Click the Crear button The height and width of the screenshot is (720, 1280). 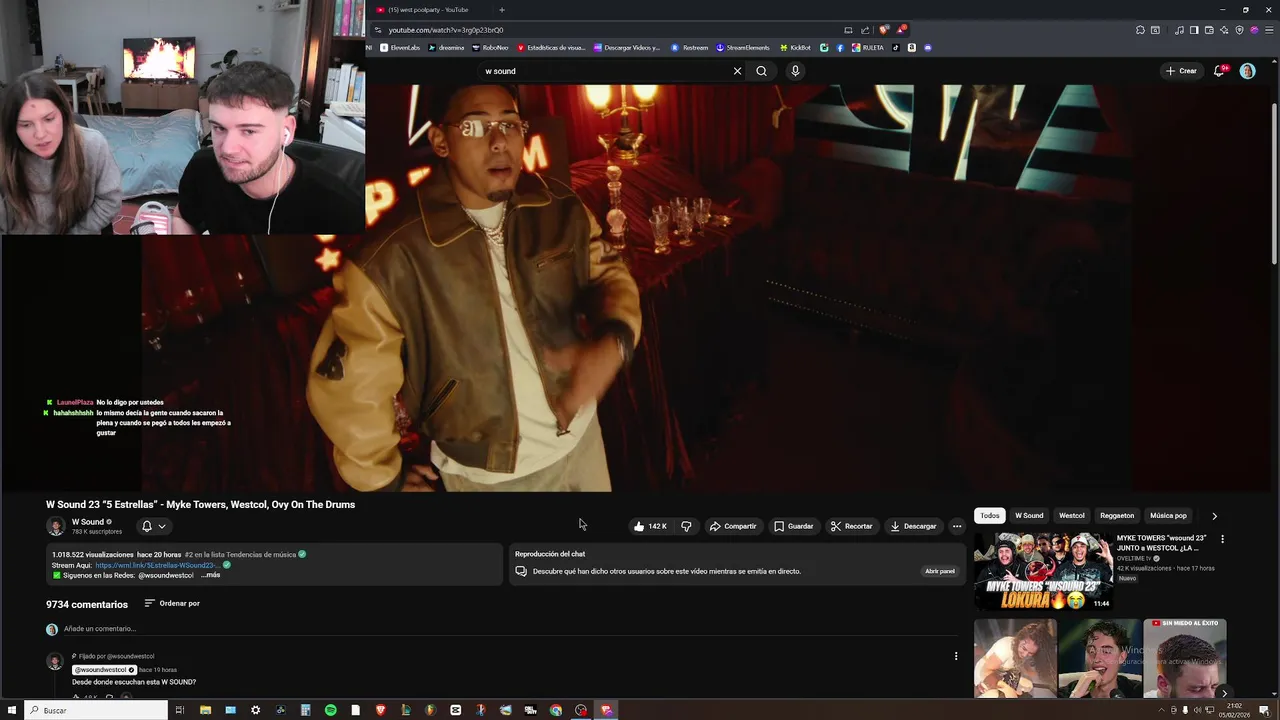[x=1181, y=71]
